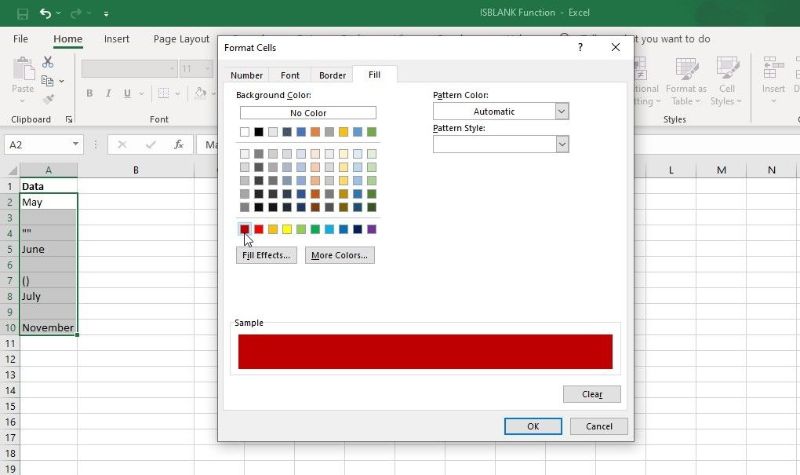This screenshot has height=475, width=800.
Task: Click the Undo arrow in title bar
Action: point(46,14)
